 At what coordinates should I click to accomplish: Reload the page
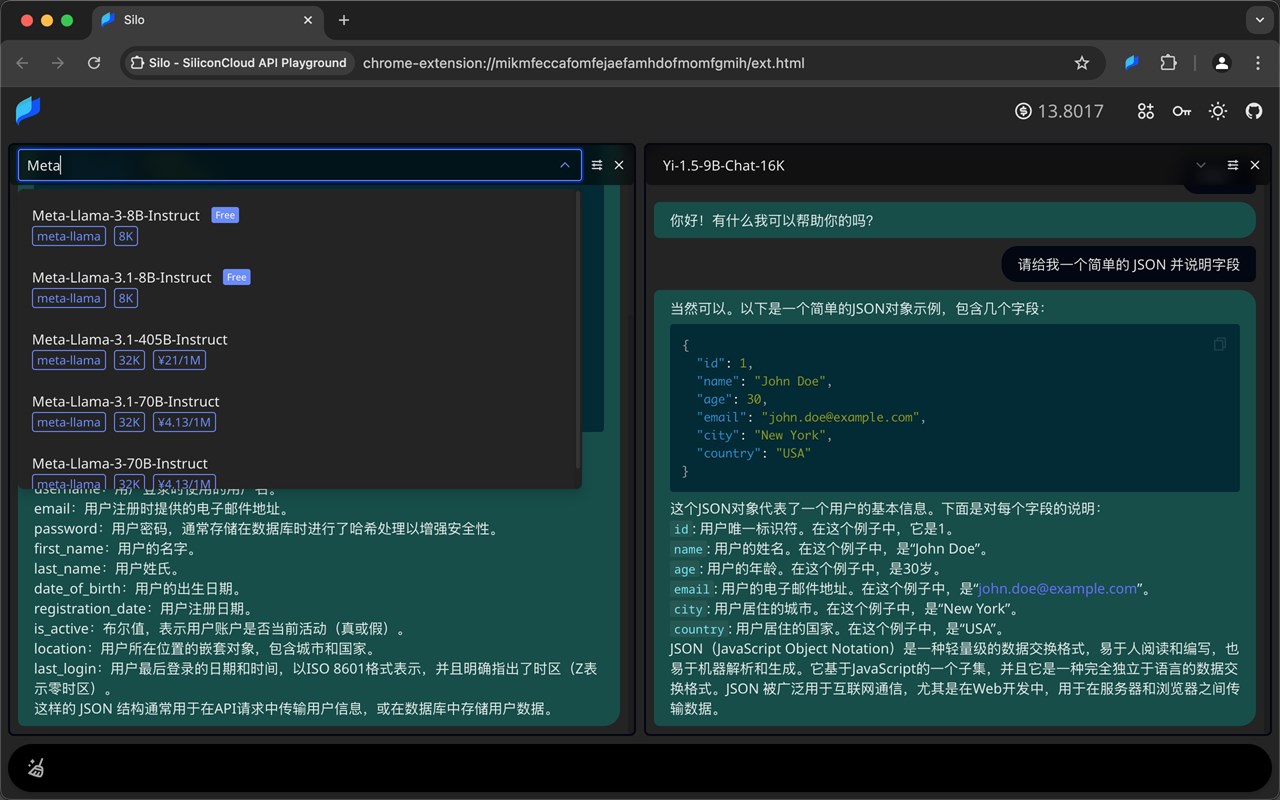coord(94,63)
